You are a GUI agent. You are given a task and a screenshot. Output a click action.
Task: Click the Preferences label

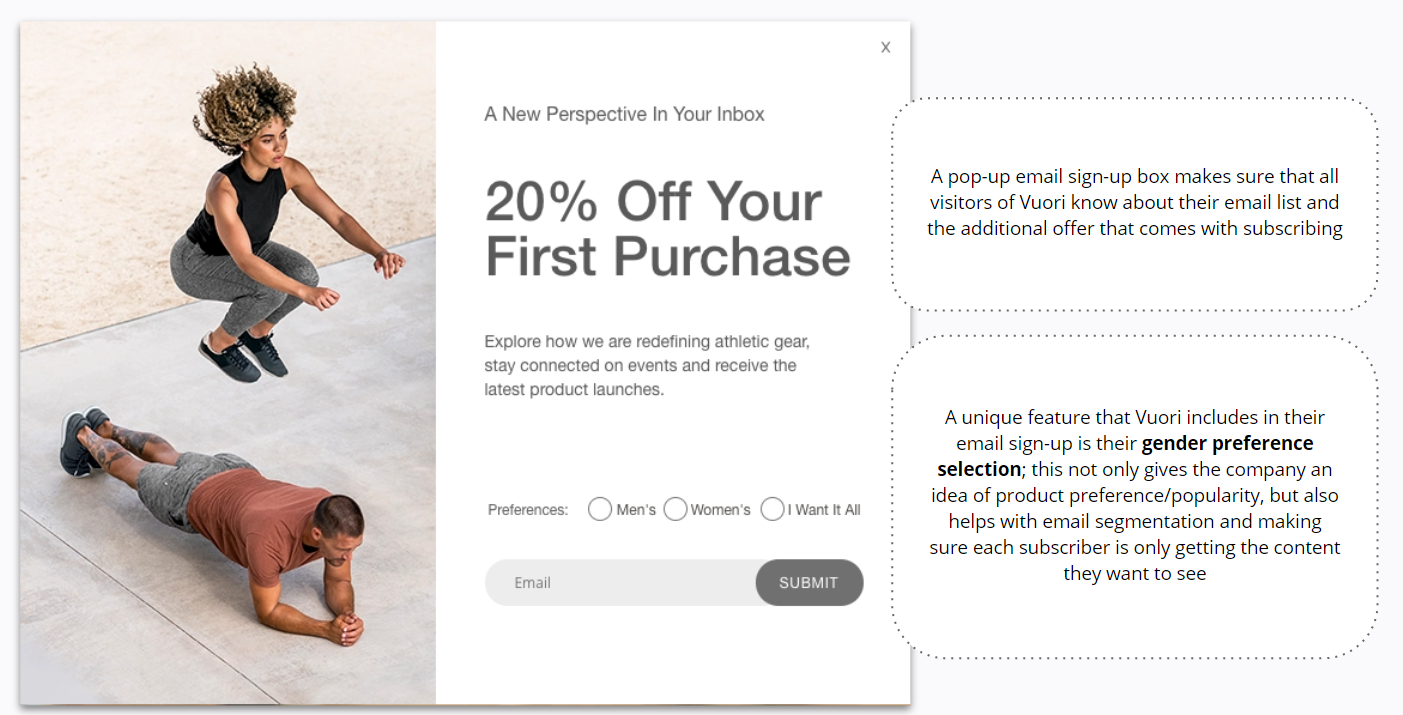click(x=528, y=510)
